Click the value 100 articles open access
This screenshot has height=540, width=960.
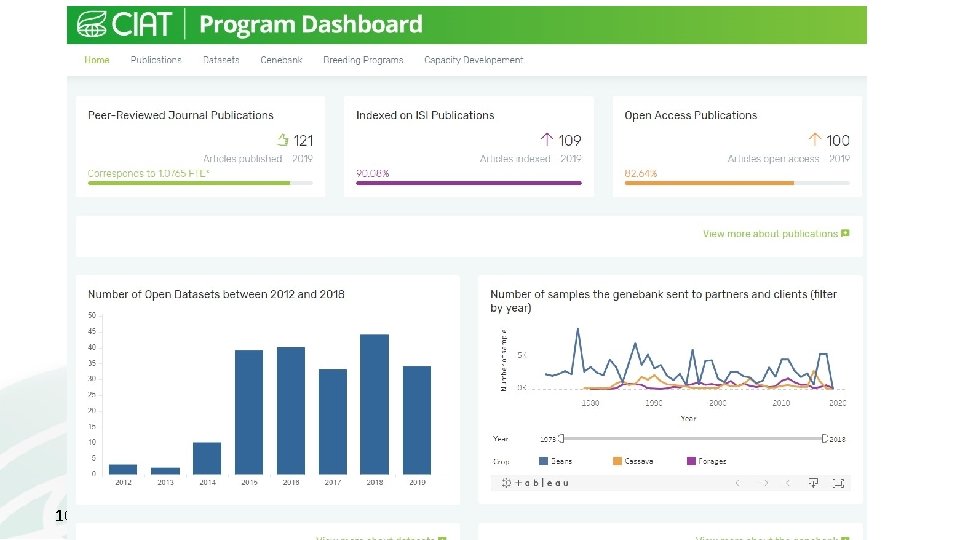838,140
